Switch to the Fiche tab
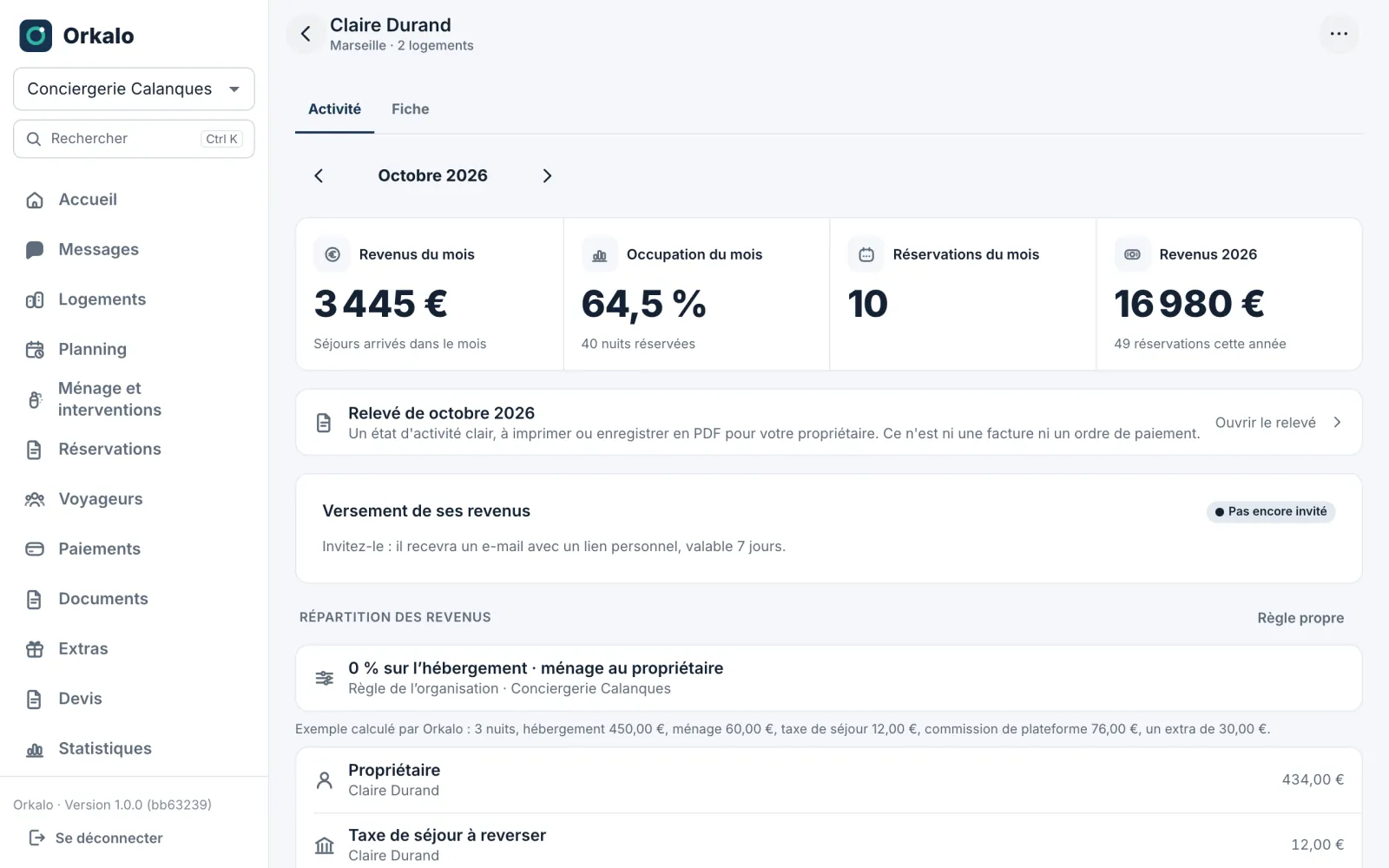 [410, 109]
